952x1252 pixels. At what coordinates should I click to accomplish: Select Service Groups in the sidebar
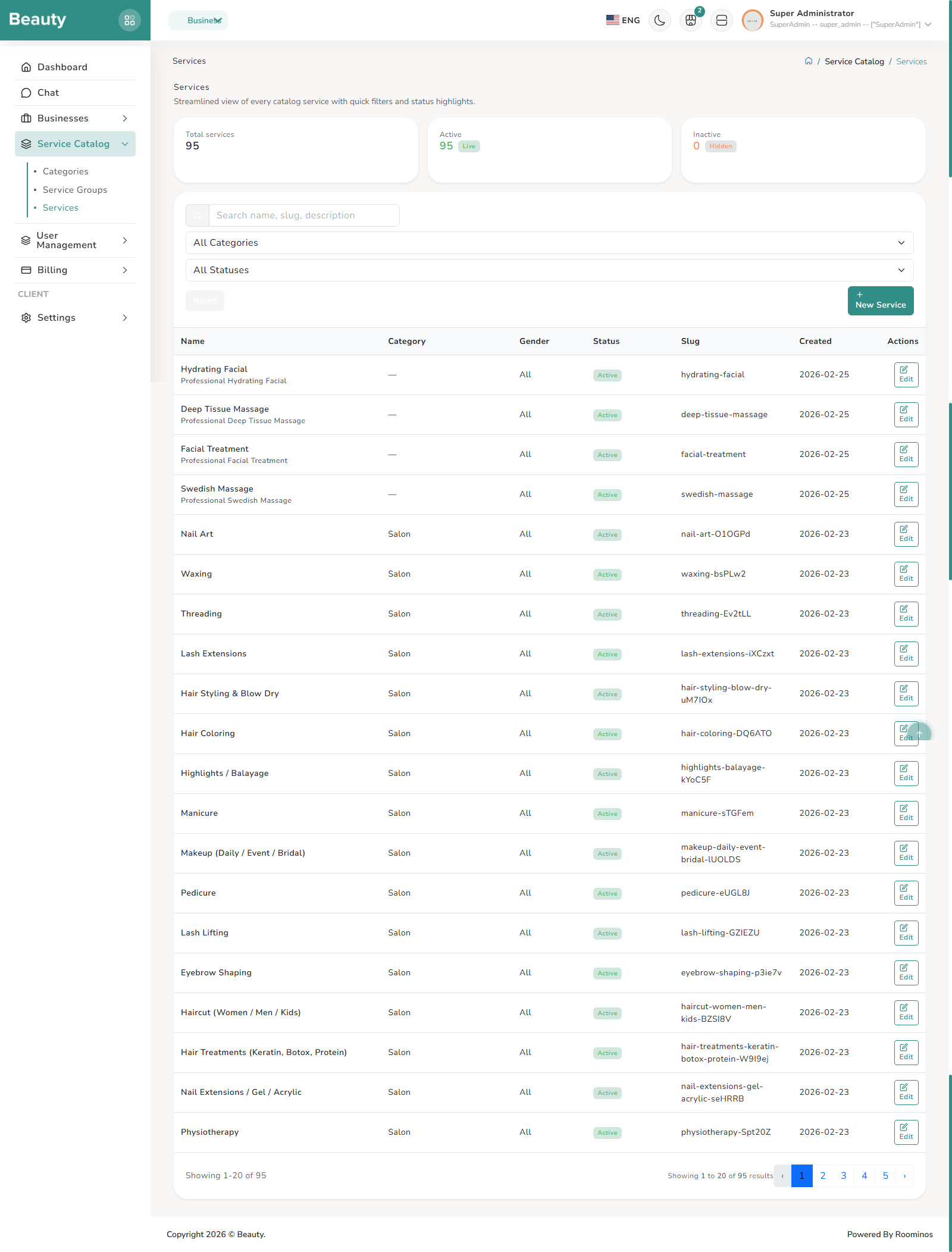75,190
